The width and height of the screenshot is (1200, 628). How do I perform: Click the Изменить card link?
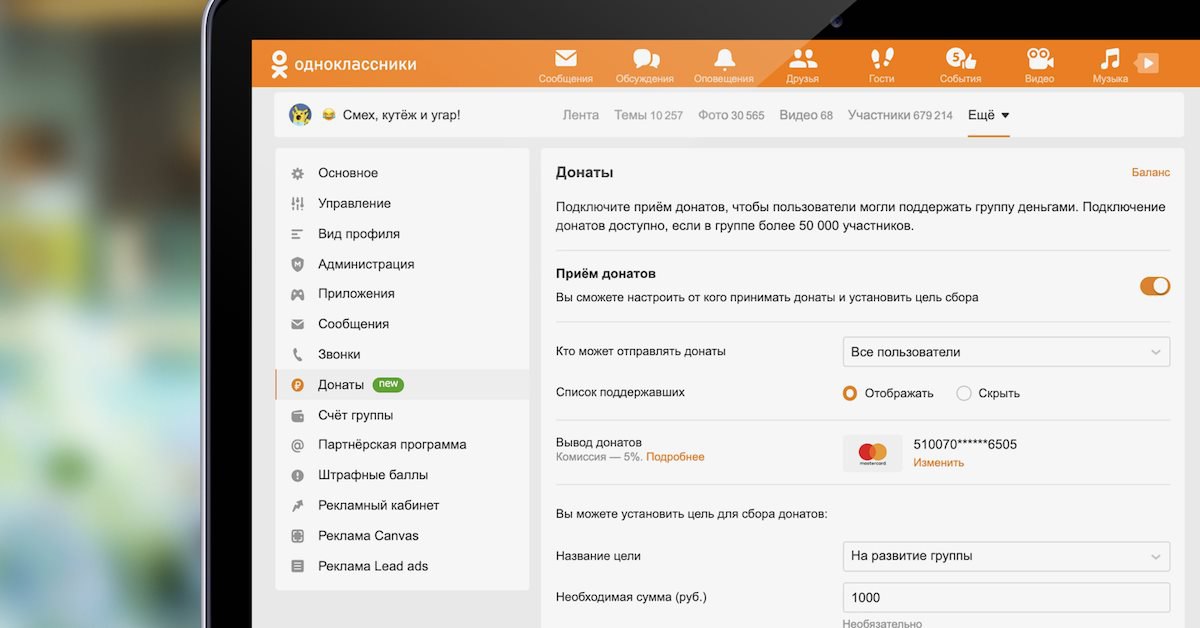point(939,463)
